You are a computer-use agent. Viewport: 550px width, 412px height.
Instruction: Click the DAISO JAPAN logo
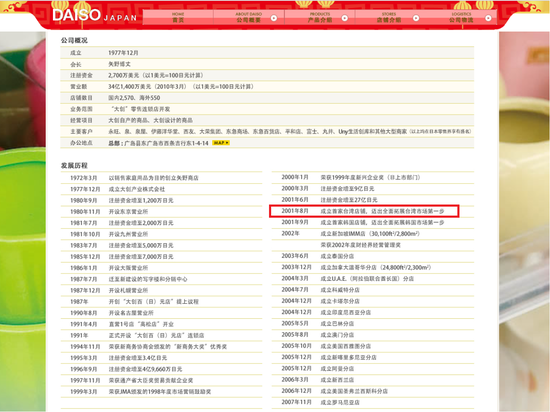tap(94, 16)
